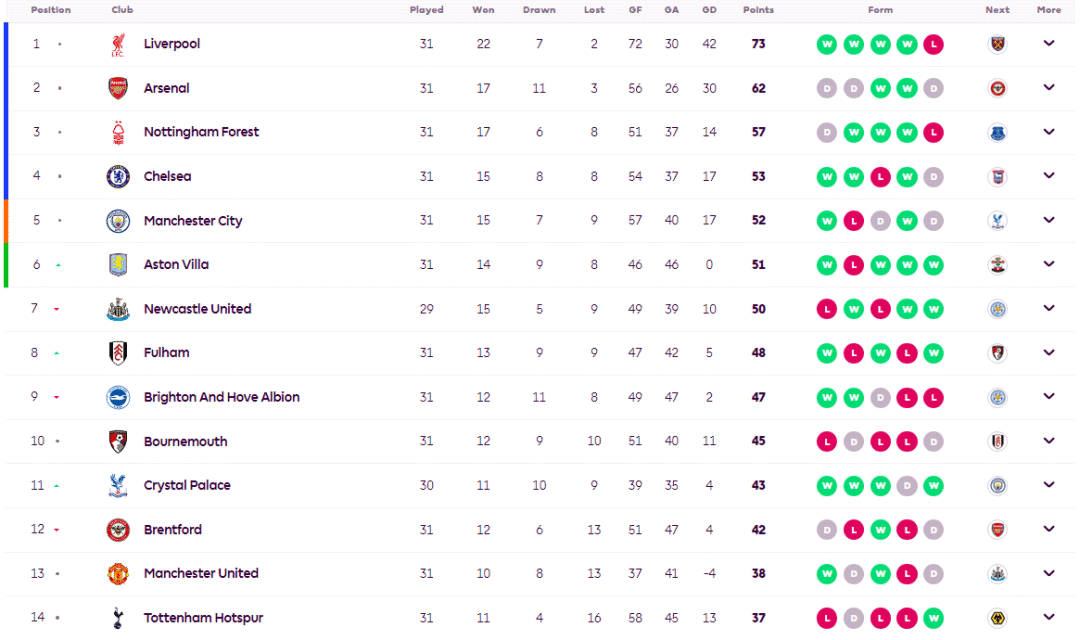
Task: Click Brentford's next opponent Arsenal badge
Action: tap(997, 530)
